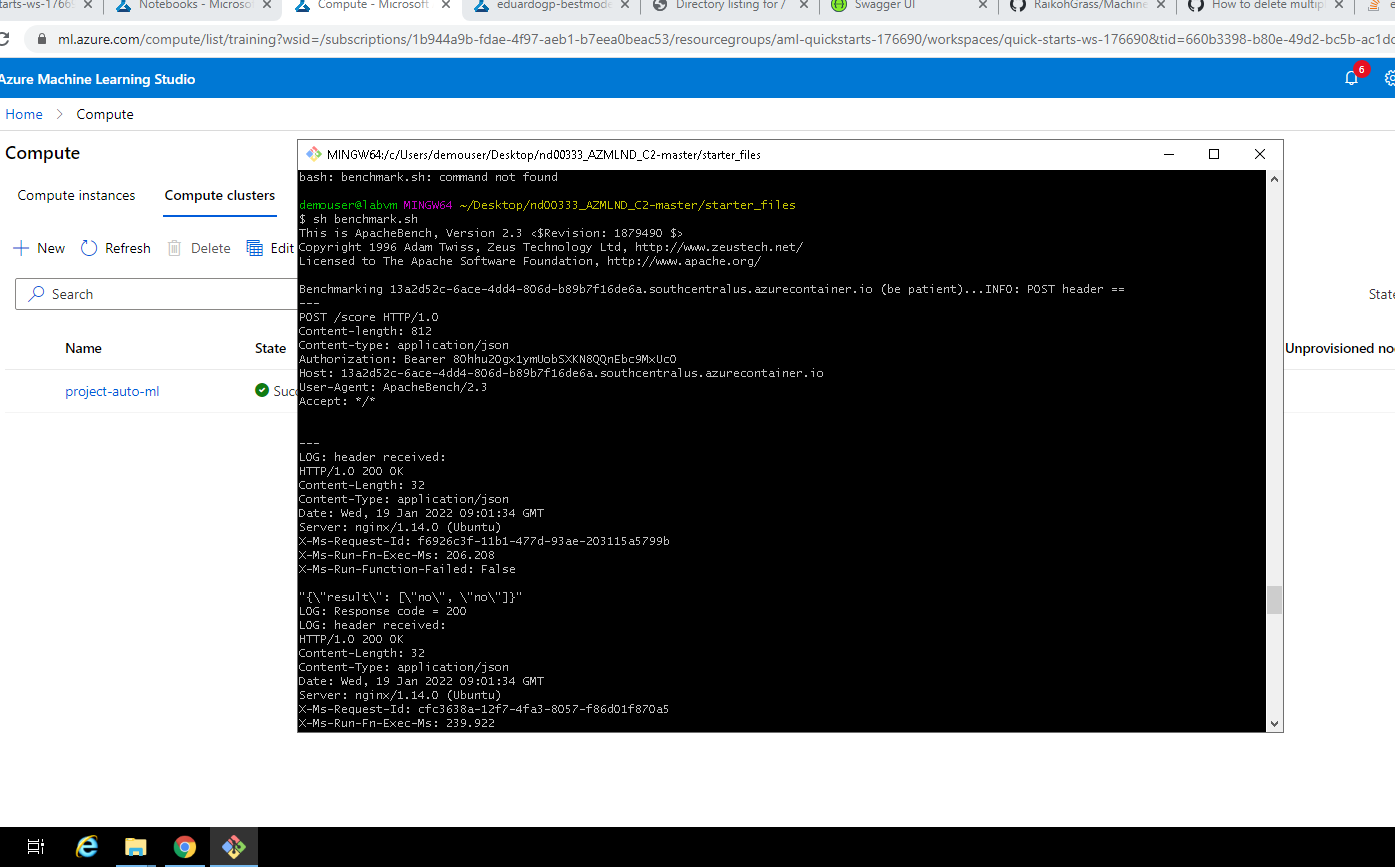
Task: Click the terminal scrollbar down arrow
Action: (1274, 723)
